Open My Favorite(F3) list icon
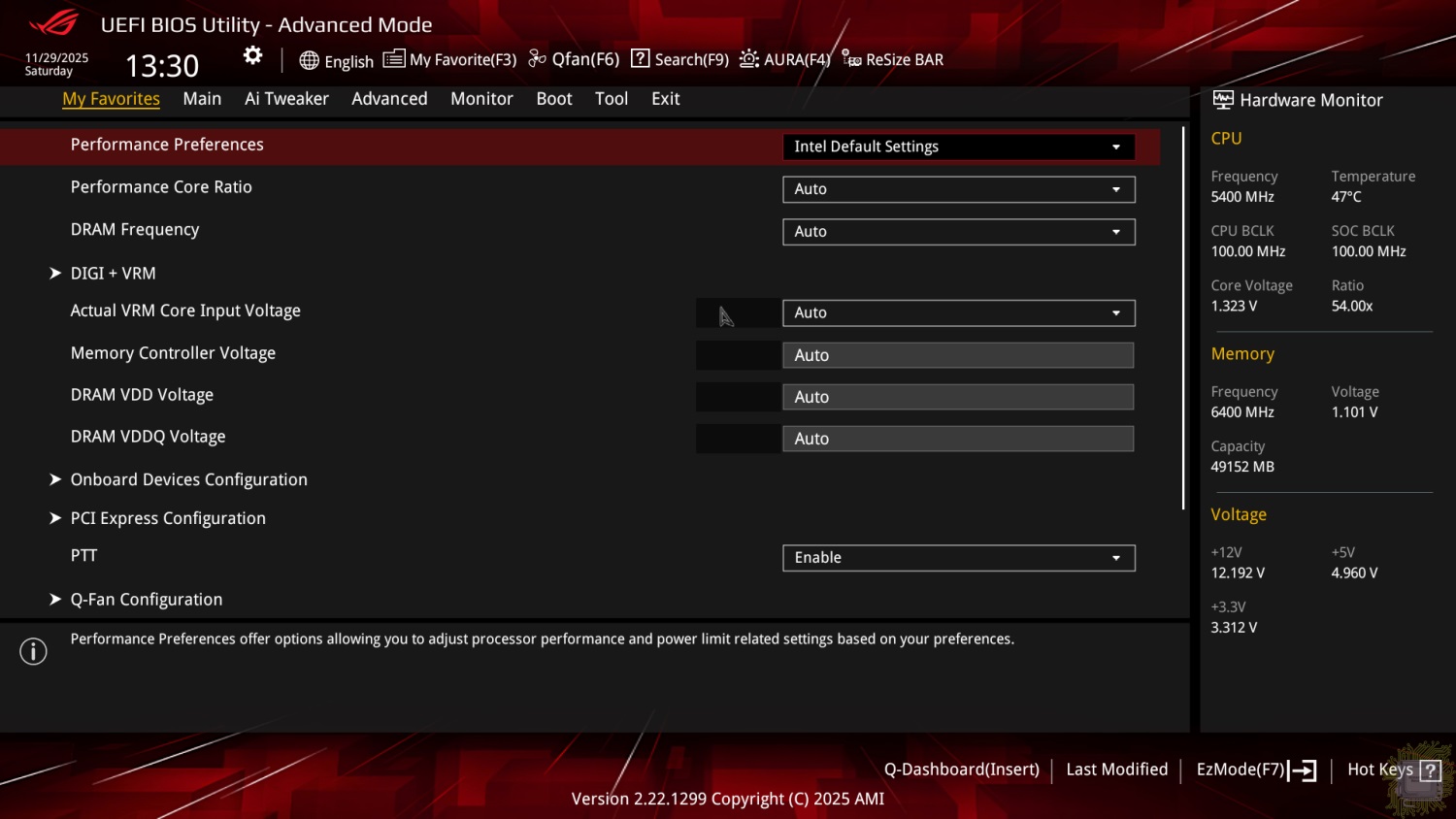This screenshot has width=1456, height=819. coord(393,59)
